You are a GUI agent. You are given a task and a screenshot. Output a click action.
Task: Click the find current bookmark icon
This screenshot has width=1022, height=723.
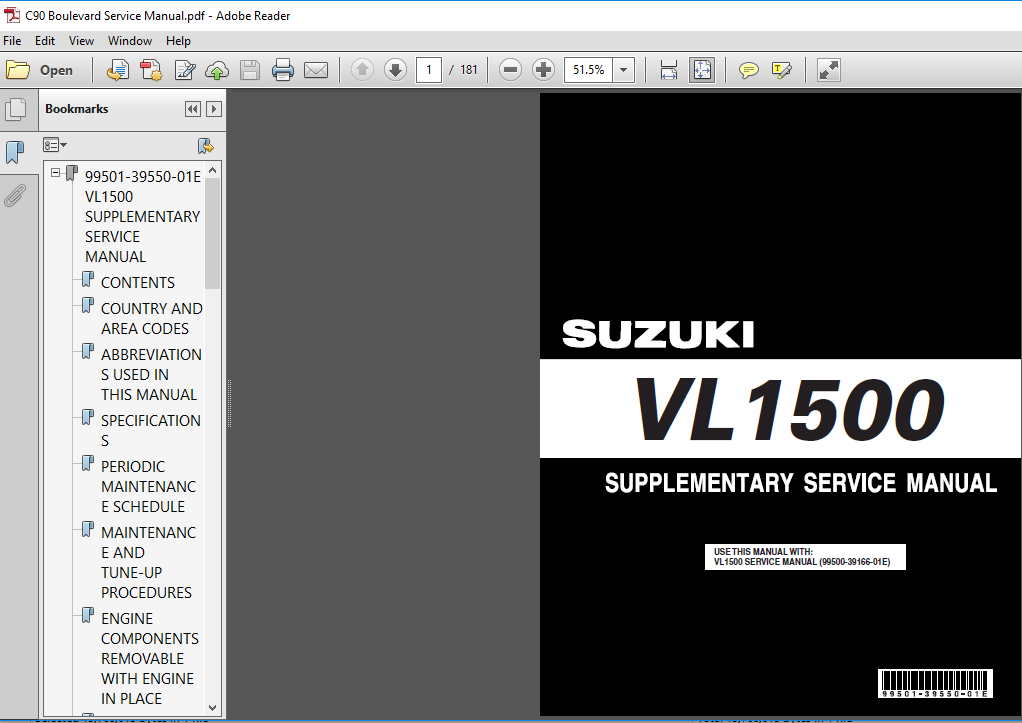206,145
